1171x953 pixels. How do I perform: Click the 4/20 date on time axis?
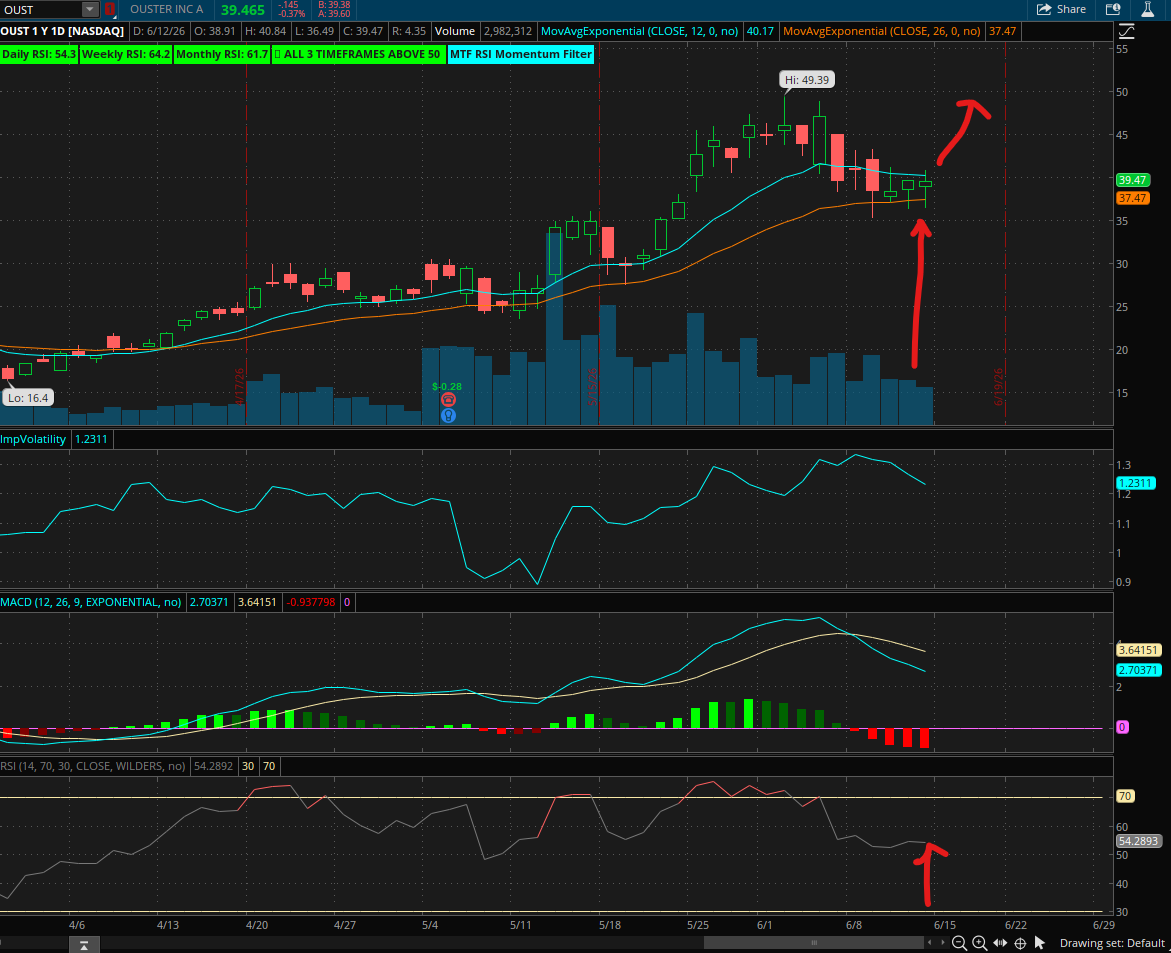pyautogui.click(x=257, y=925)
